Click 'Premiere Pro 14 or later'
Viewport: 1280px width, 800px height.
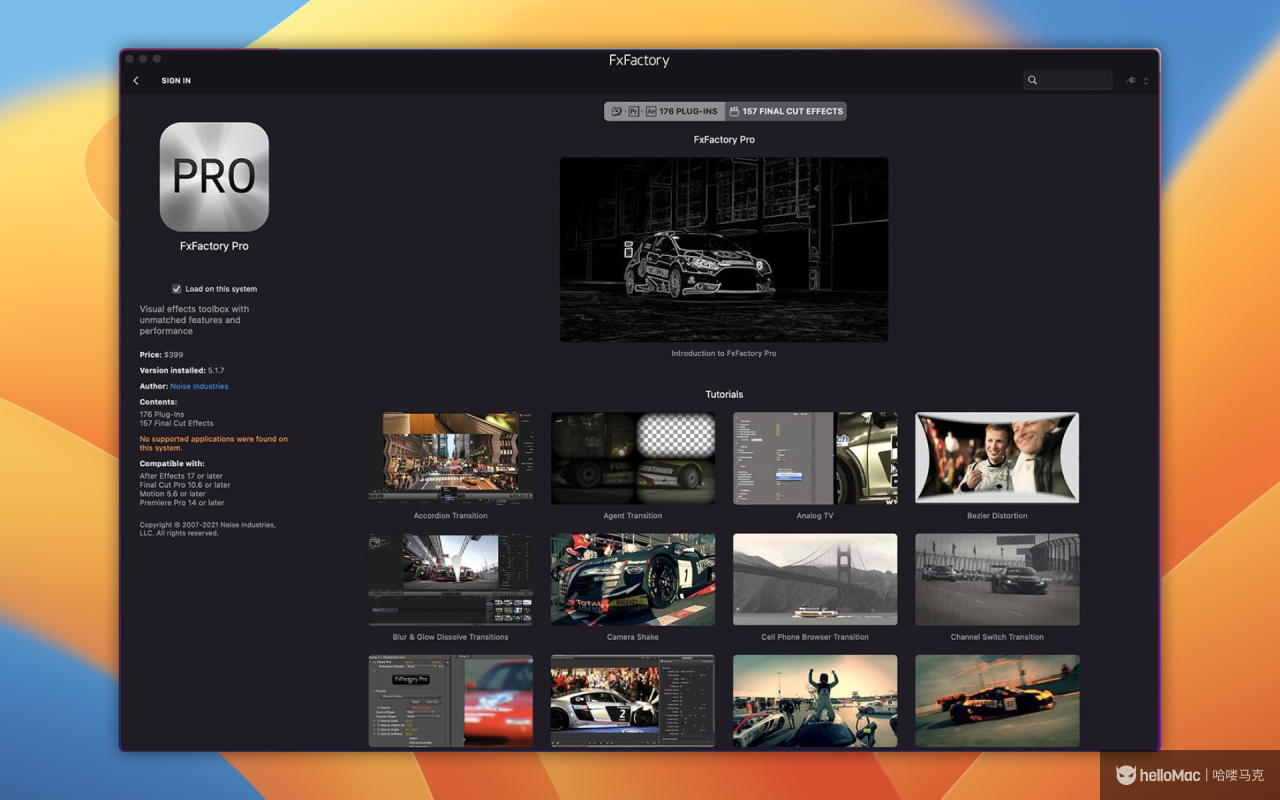(x=182, y=503)
